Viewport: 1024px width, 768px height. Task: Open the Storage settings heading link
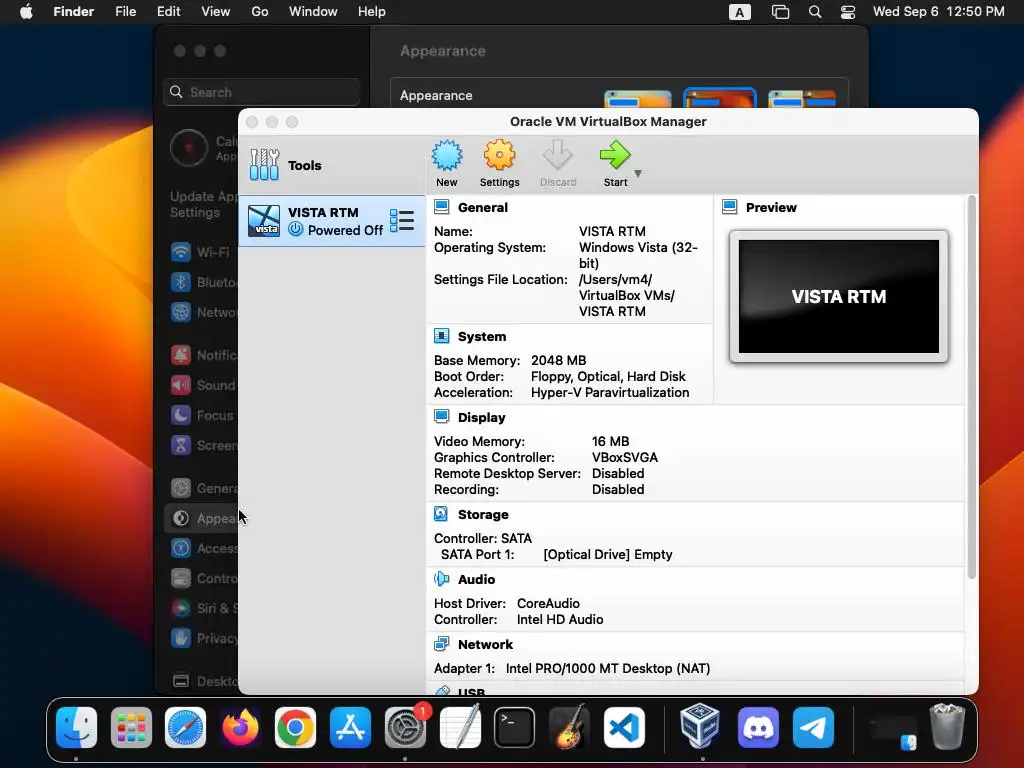click(483, 515)
